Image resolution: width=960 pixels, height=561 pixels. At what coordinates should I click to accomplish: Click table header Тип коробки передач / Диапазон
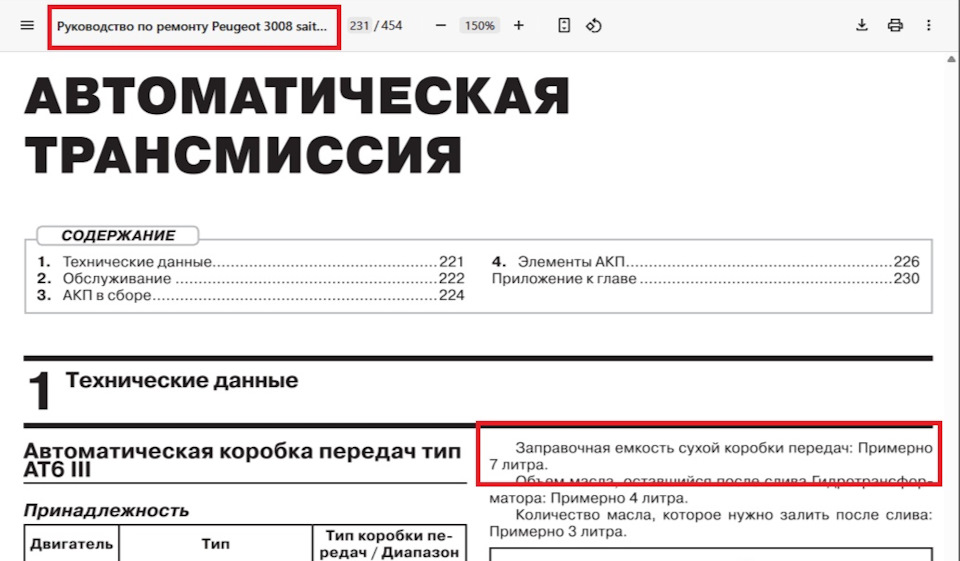pyautogui.click(x=389, y=544)
